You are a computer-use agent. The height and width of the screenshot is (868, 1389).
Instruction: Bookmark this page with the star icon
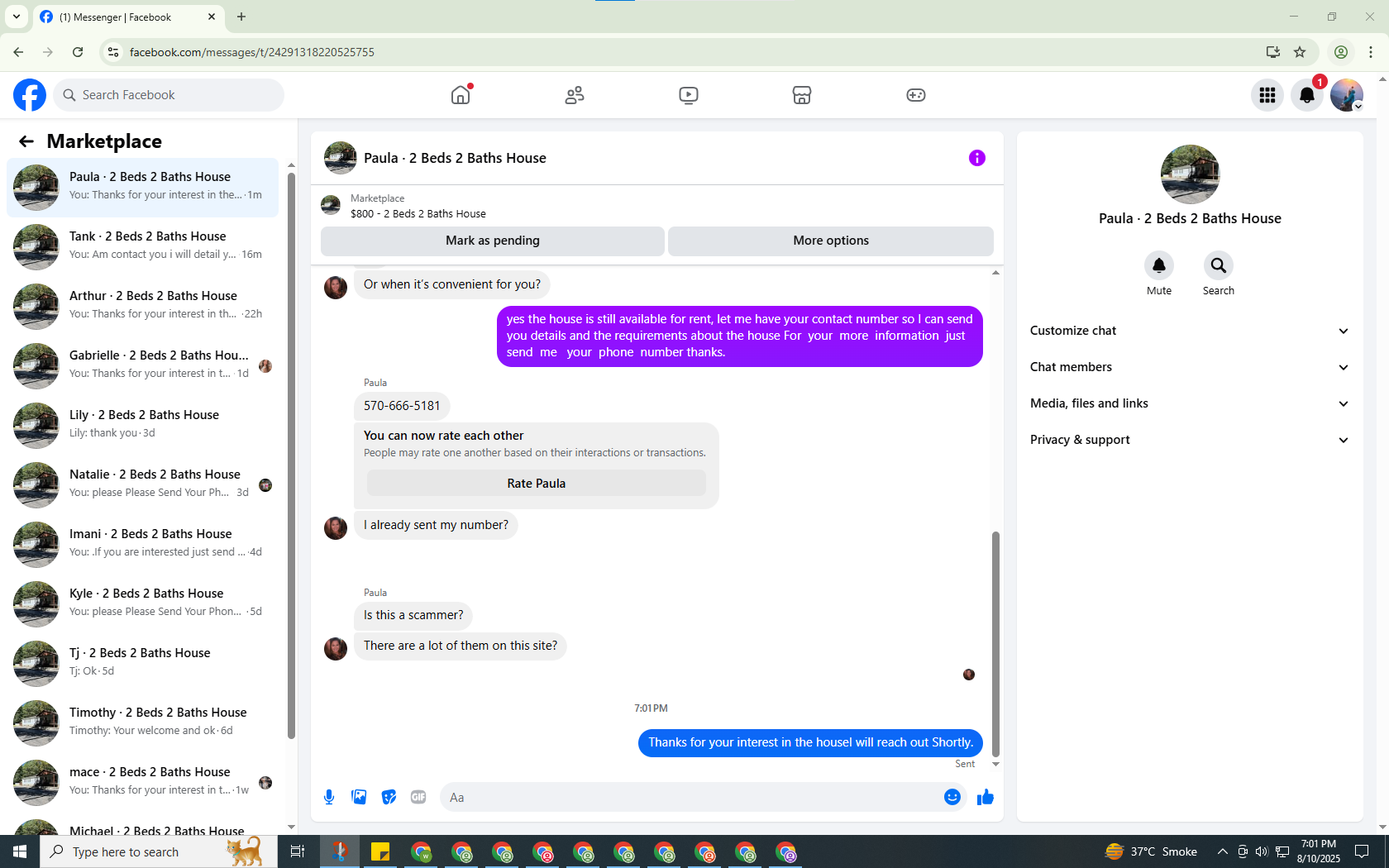(x=1300, y=52)
